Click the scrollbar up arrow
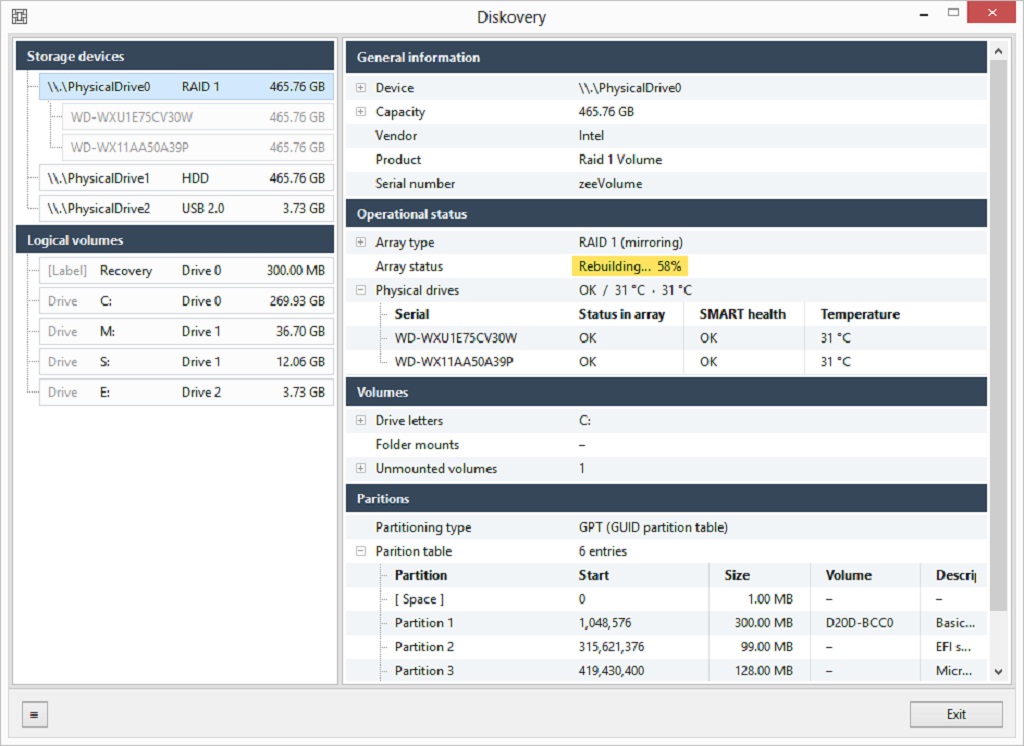The width and height of the screenshot is (1024, 746). [998, 51]
